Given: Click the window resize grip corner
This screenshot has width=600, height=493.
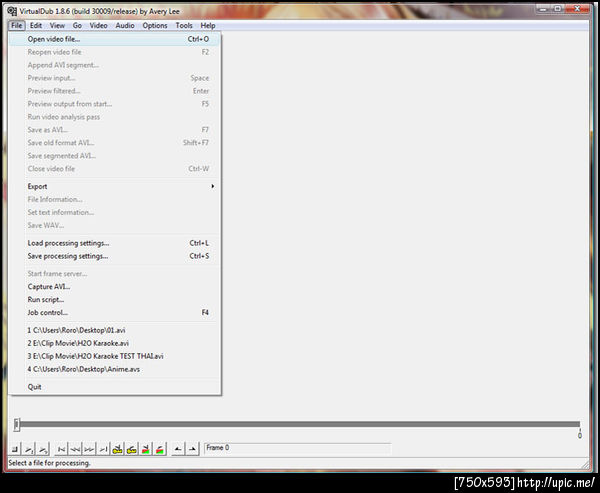Looking at the screenshot, I should [585, 465].
